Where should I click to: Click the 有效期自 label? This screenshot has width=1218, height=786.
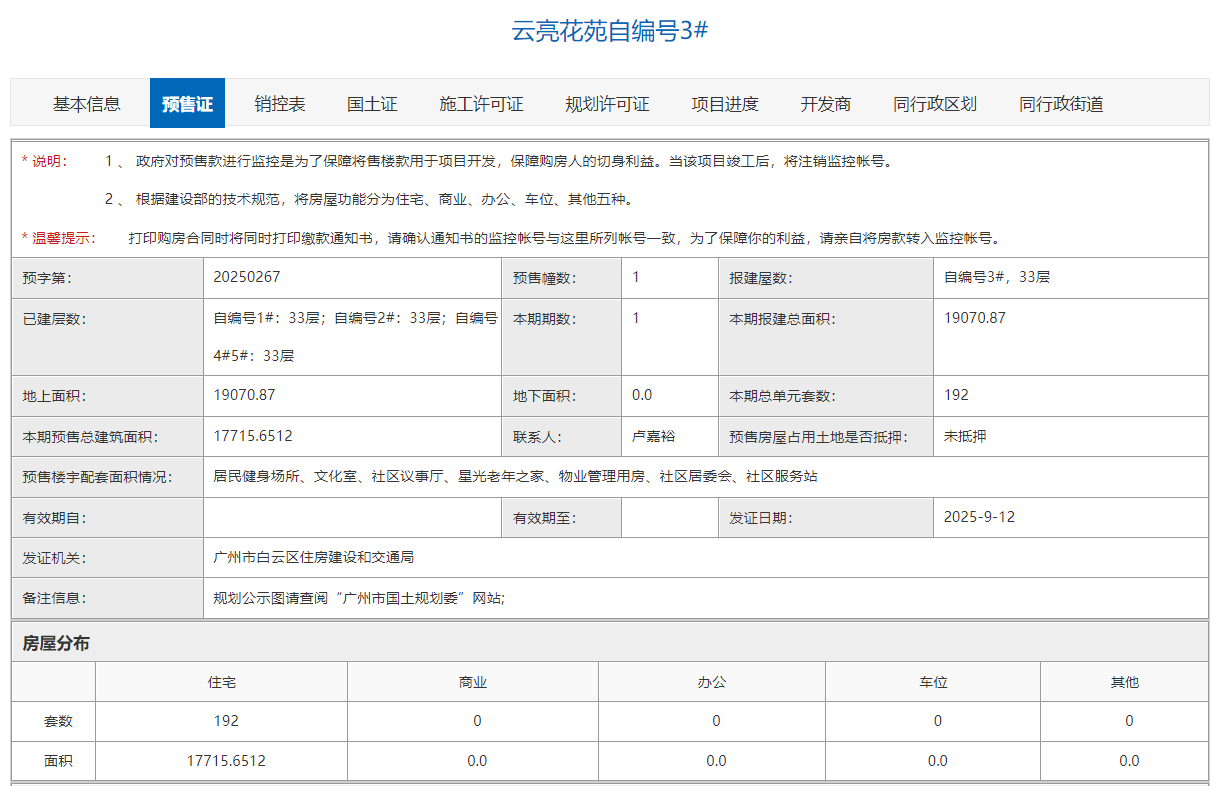tap(54, 518)
